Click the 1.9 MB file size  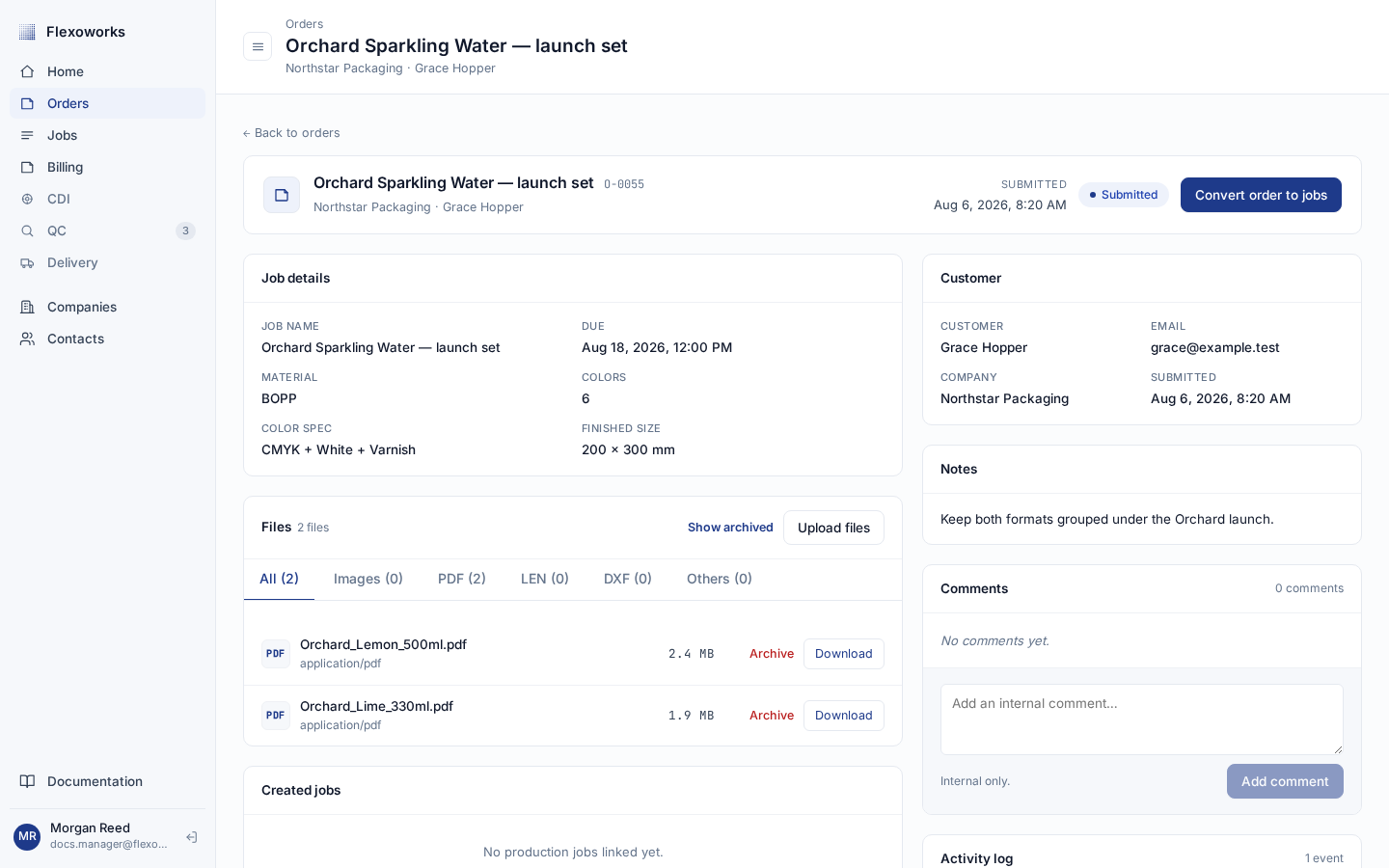[691, 716]
